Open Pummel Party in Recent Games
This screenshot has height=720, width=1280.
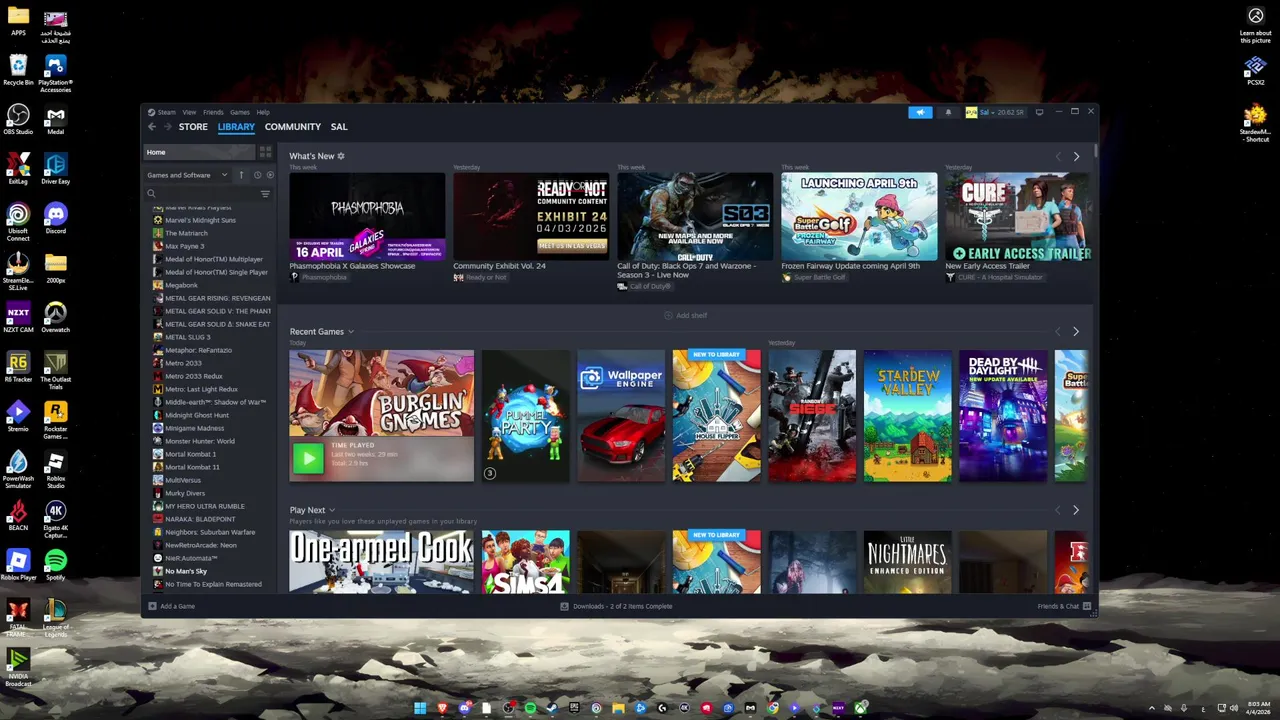pyautogui.click(x=525, y=416)
